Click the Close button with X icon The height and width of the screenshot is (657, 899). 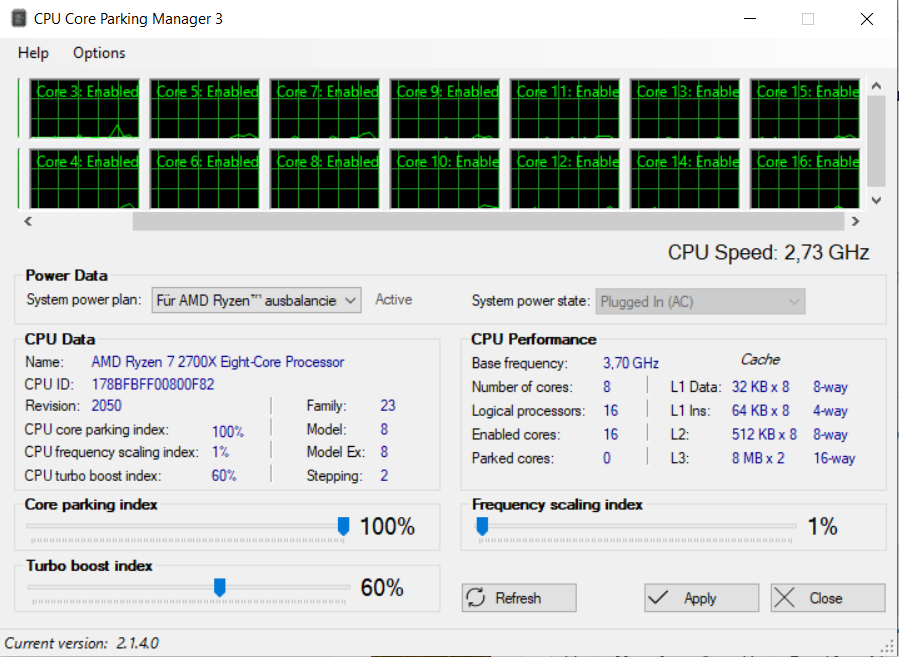pos(827,598)
